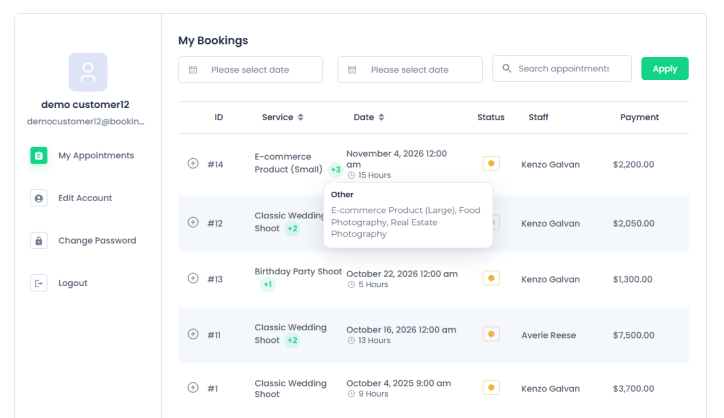Click the $3,700.00 payment amount
Image resolution: width=724 pixels, height=418 pixels.
click(634, 389)
